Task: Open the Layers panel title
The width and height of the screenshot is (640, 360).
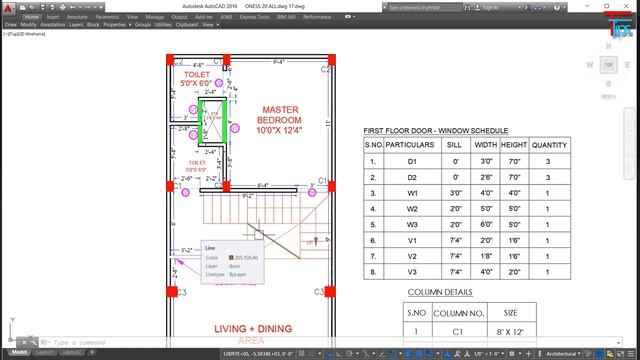Action: click(76, 25)
